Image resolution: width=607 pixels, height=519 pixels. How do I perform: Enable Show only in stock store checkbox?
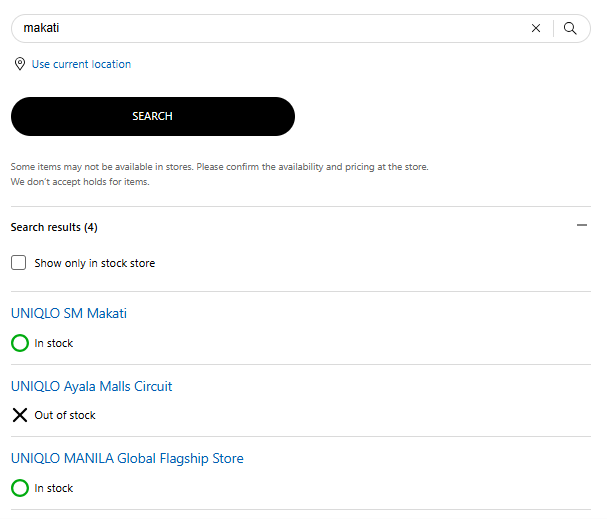19,262
